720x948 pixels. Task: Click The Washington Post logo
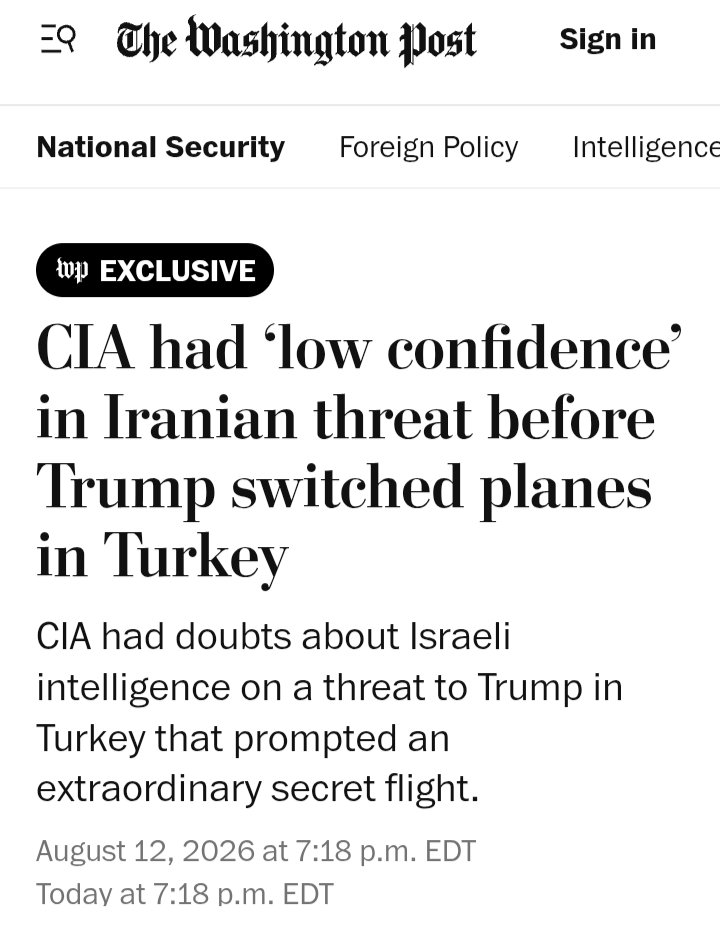(296, 41)
